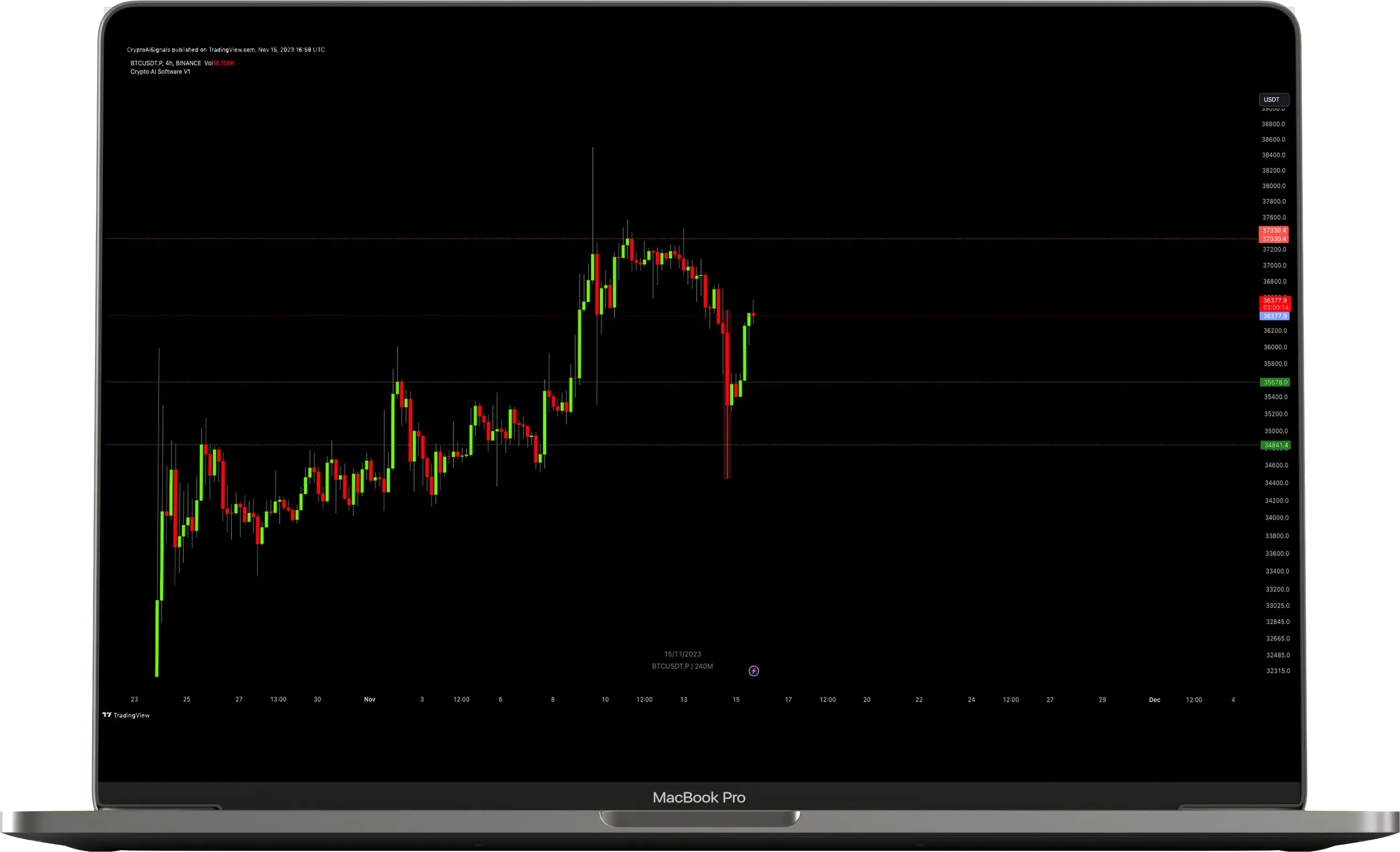Click the purple lightning bolt icon
Screen dimensions: 1400x852
(754, 671)
